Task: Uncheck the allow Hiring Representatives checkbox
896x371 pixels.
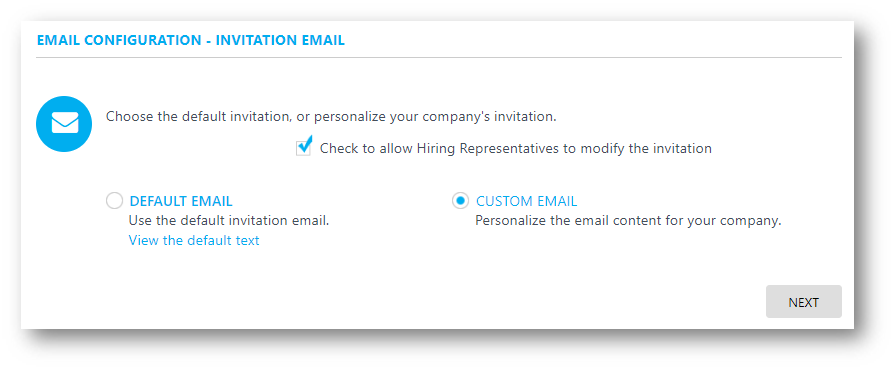Action: [x=303, y=148]
